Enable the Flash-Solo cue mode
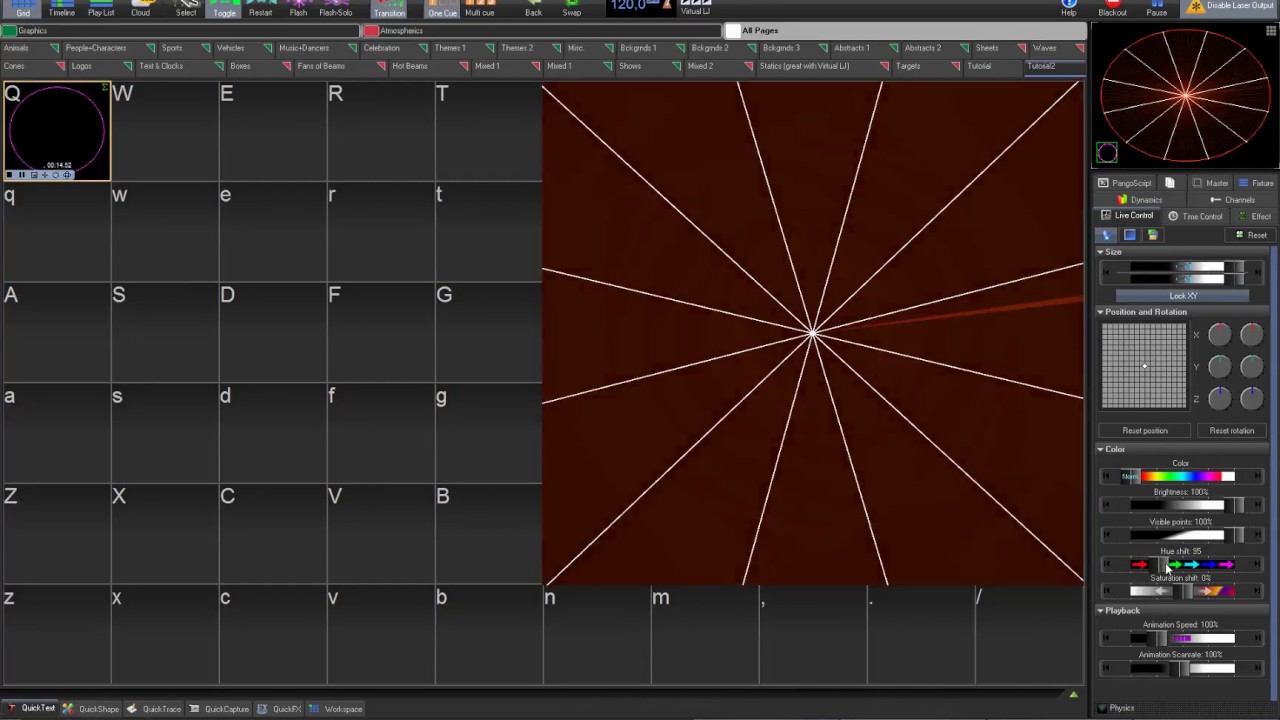1280x720 pixels. tap(336, 9)
